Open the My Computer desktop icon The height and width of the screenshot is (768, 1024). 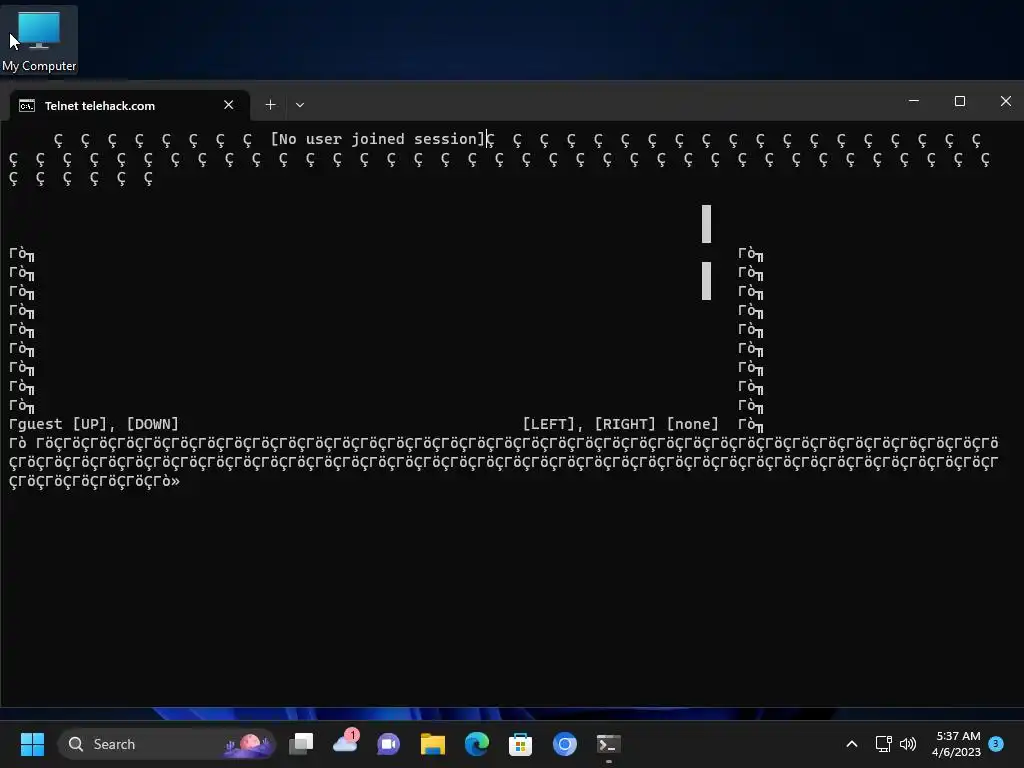click(39, 40)
